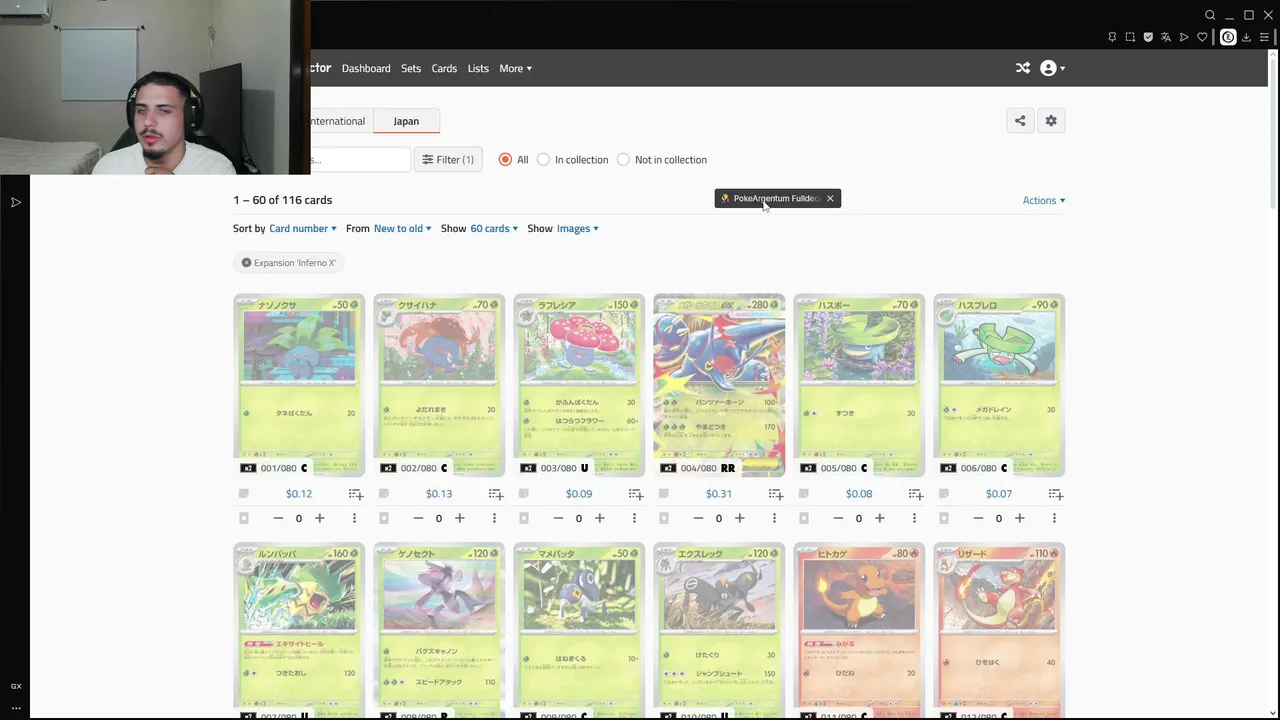The image size is (1280, 720).
Task: Click the browser send flow icon
Action: [x=1184, y=37]
